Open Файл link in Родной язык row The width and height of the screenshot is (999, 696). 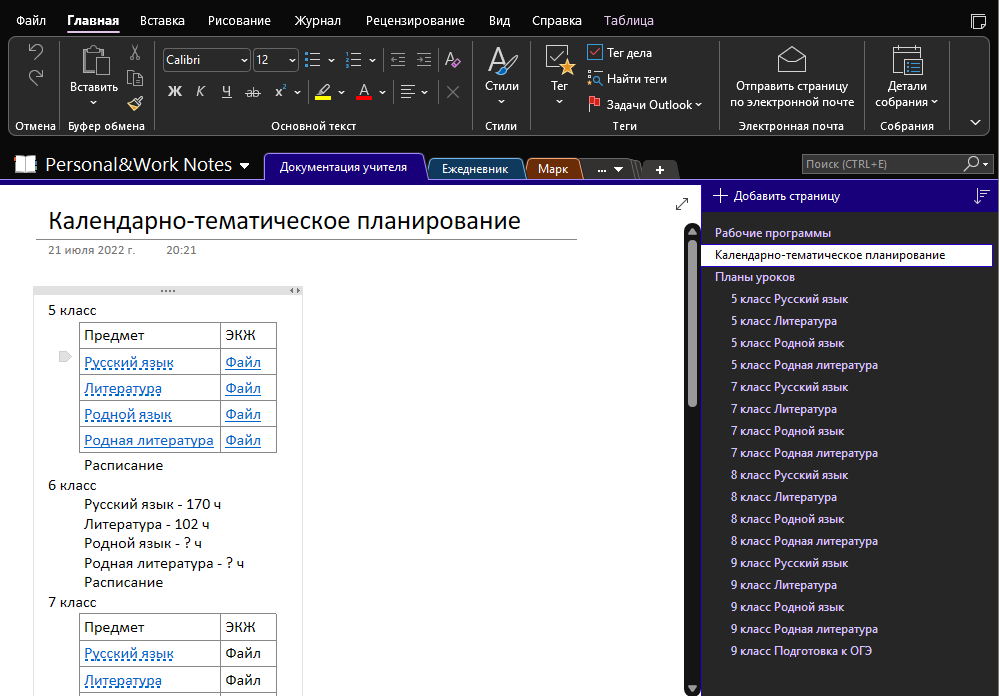point(243,414)
